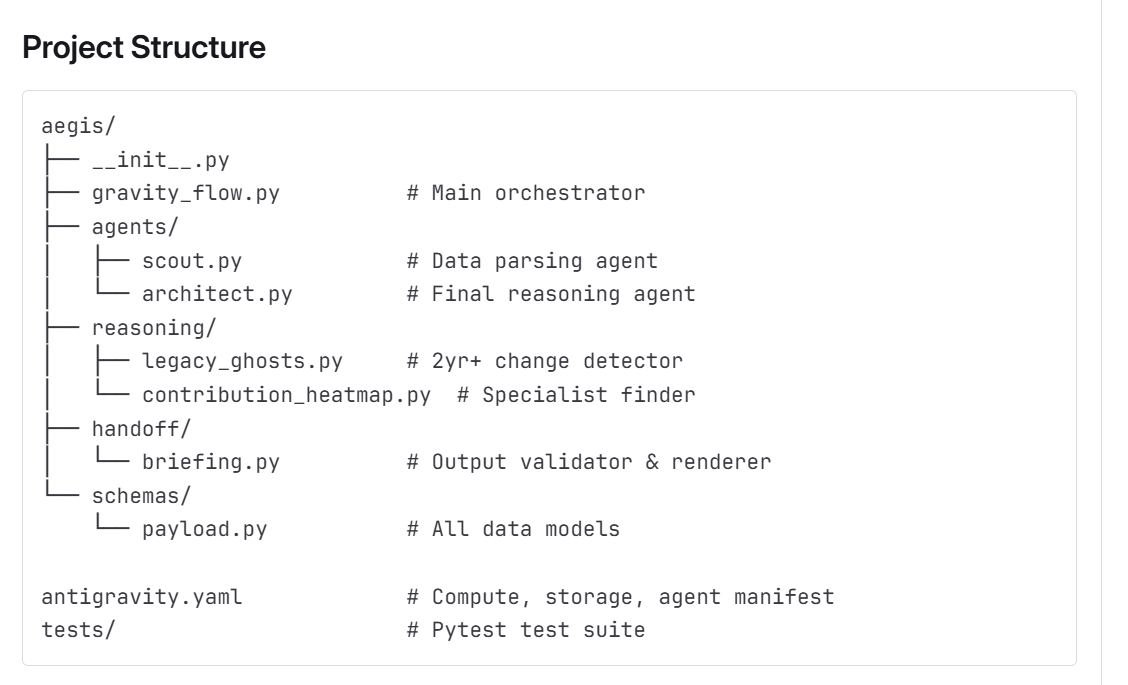Select the __init__.py file entry
1128x685 pixels.
[160, 159]
